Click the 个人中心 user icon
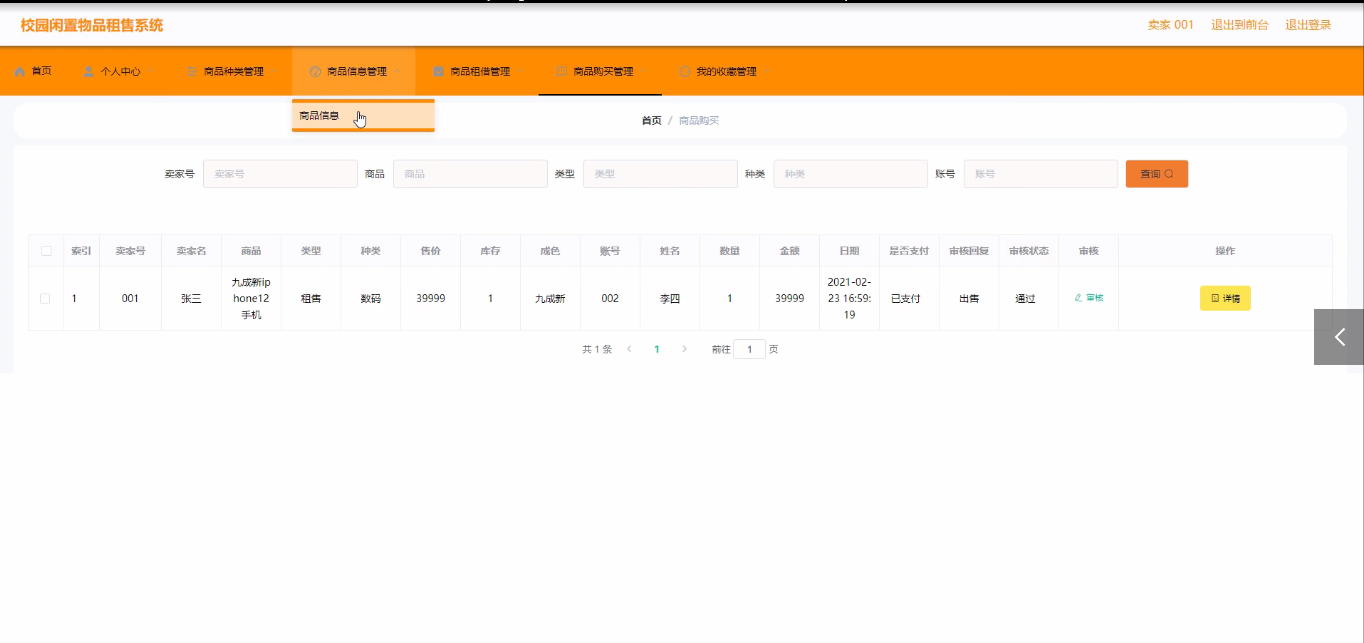The image size is (1364, 643). coord(89,72)
